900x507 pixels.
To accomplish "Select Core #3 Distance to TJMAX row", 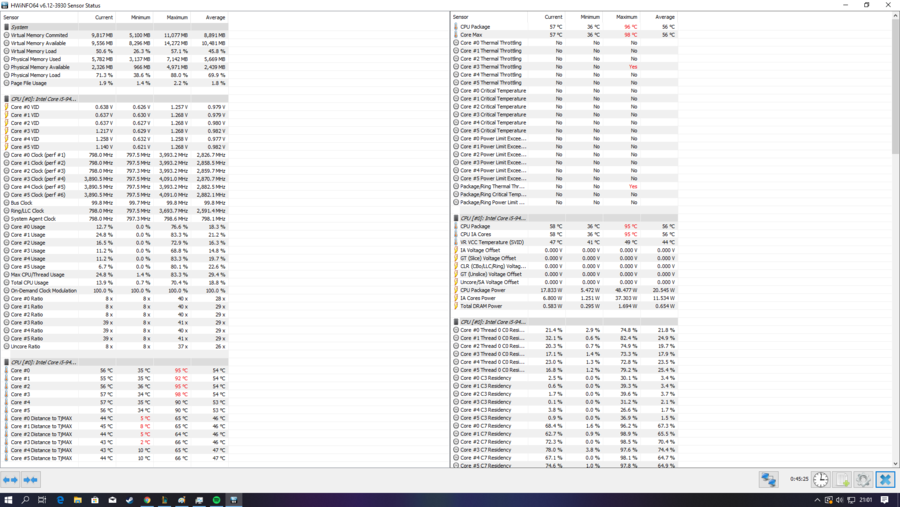I will (x=115, y=442).
